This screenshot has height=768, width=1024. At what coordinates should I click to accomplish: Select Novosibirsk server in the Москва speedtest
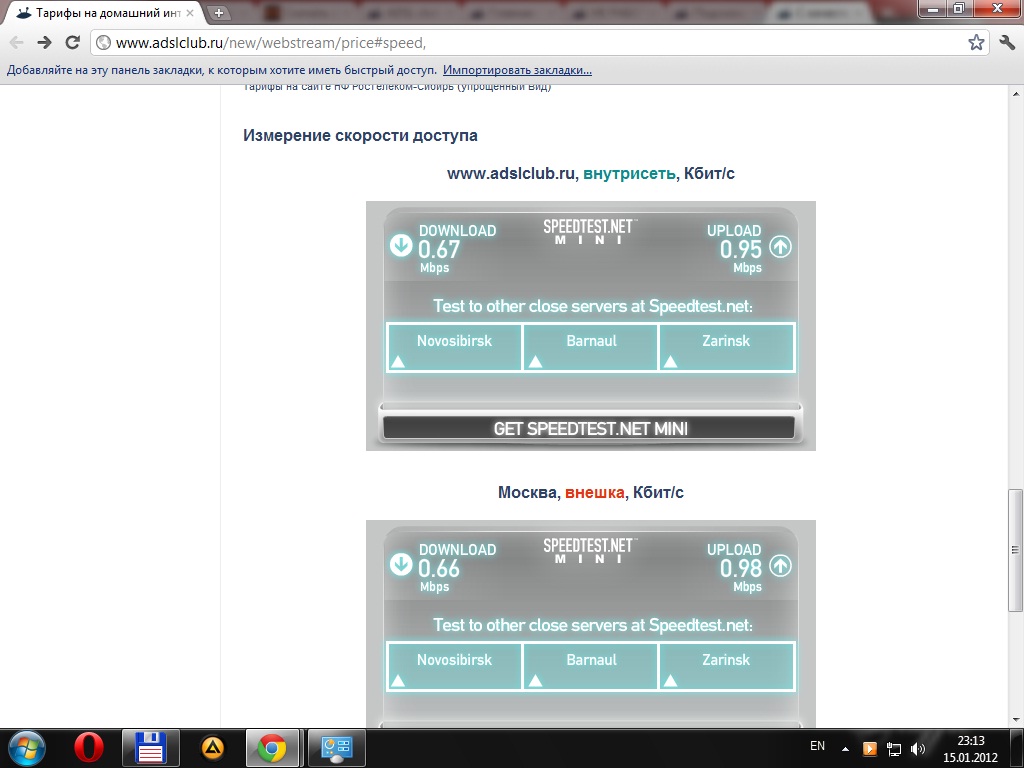pos(455,666)
